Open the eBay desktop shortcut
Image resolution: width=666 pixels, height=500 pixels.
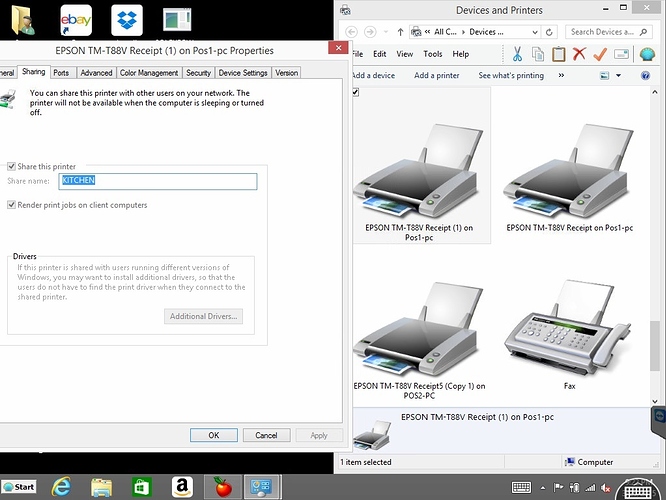[x=76, y=20]
